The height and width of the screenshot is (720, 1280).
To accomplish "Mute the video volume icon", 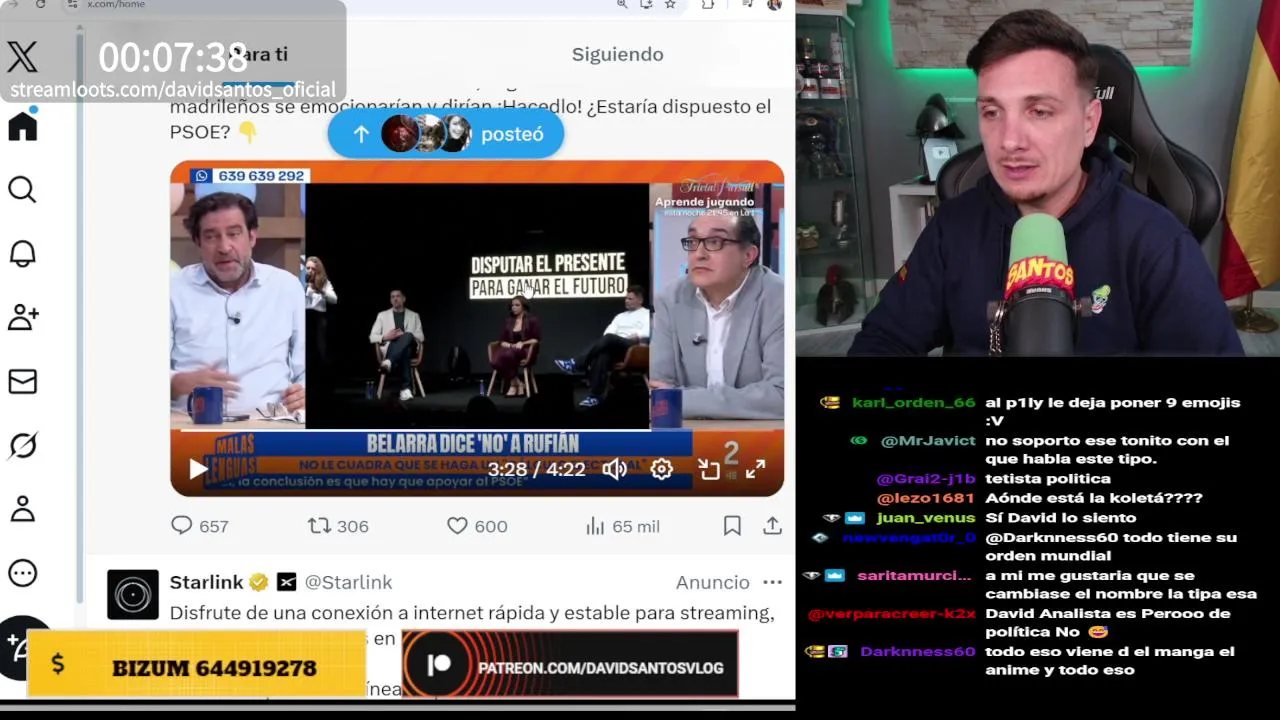I will point(615,468).
